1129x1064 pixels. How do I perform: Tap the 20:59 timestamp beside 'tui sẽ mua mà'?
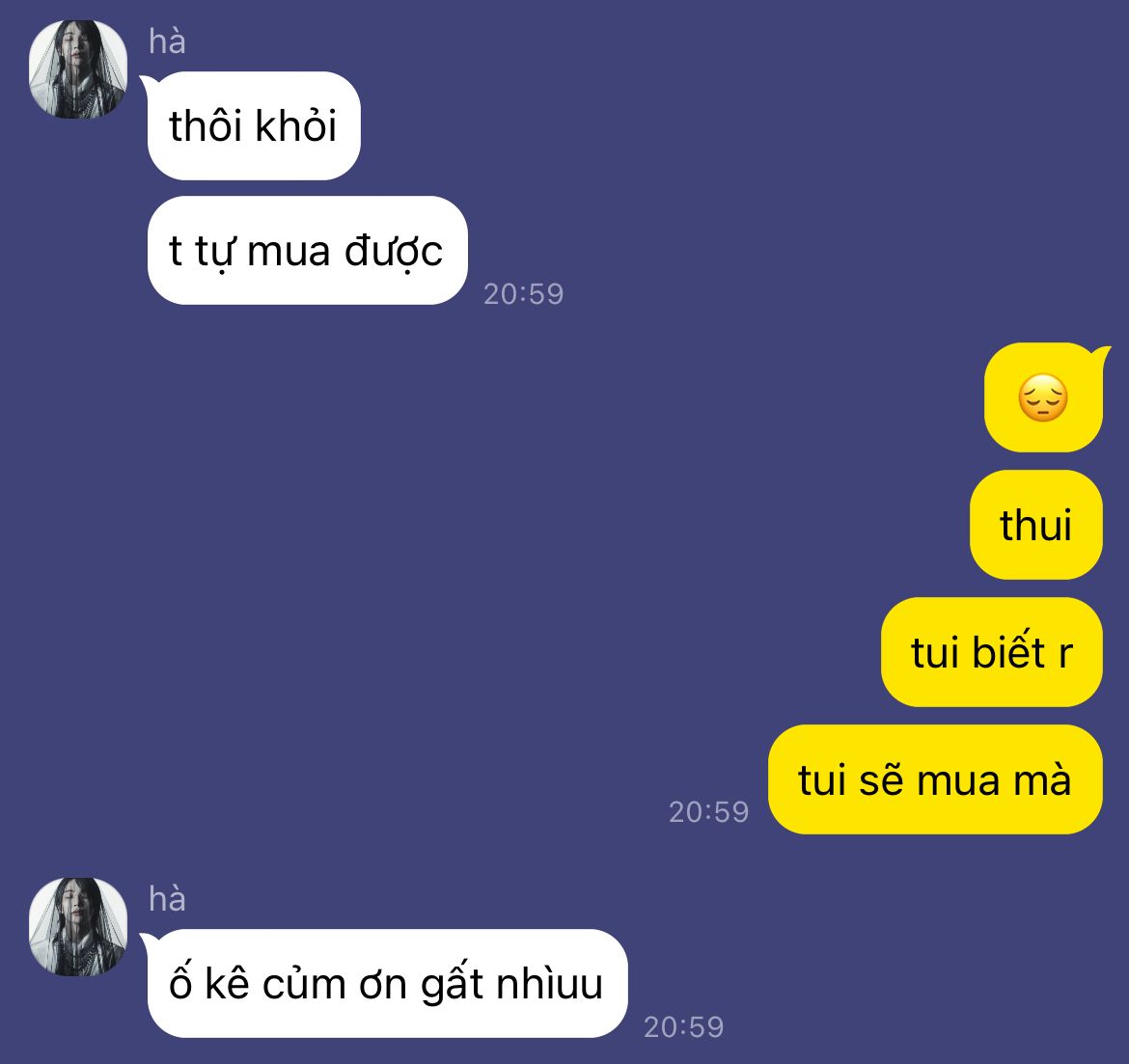[x=709, y=812]
